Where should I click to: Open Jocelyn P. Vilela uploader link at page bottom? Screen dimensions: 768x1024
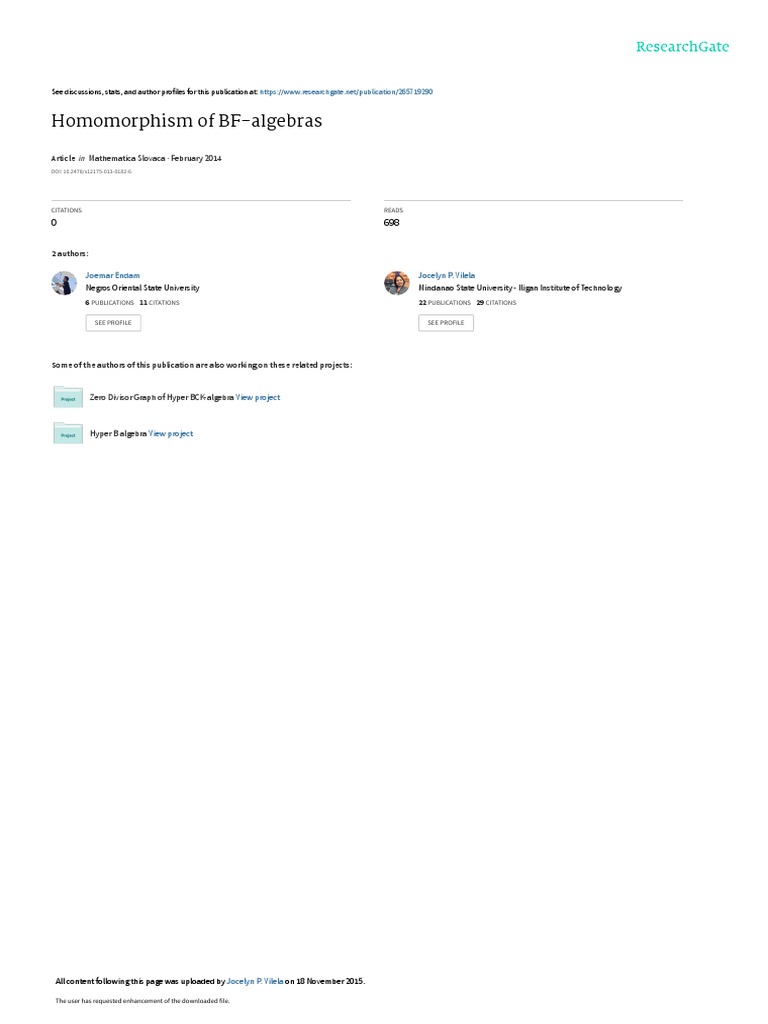pos(255,981)
